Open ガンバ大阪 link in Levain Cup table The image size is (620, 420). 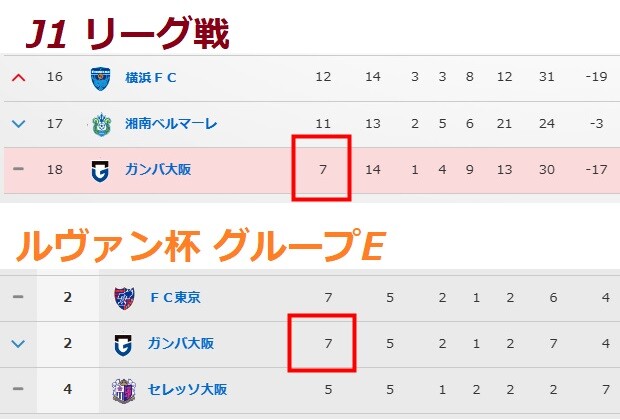(x=181, y=343)
